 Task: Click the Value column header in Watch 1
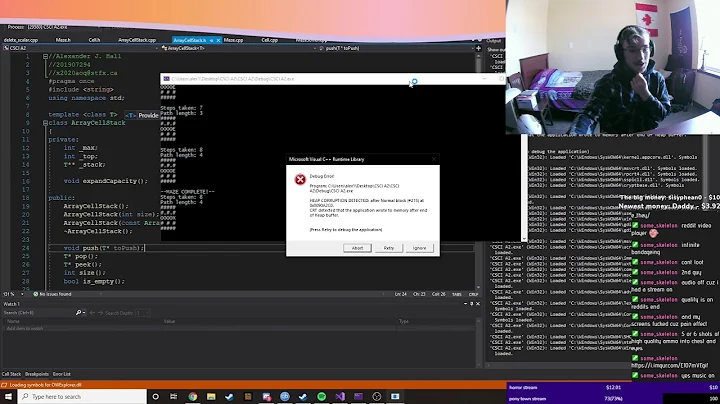(x=169, y=321)
